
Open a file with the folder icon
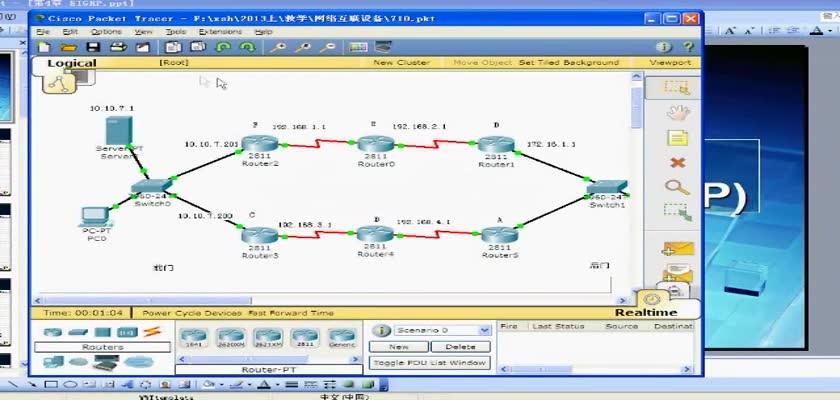tap(69, 47)
